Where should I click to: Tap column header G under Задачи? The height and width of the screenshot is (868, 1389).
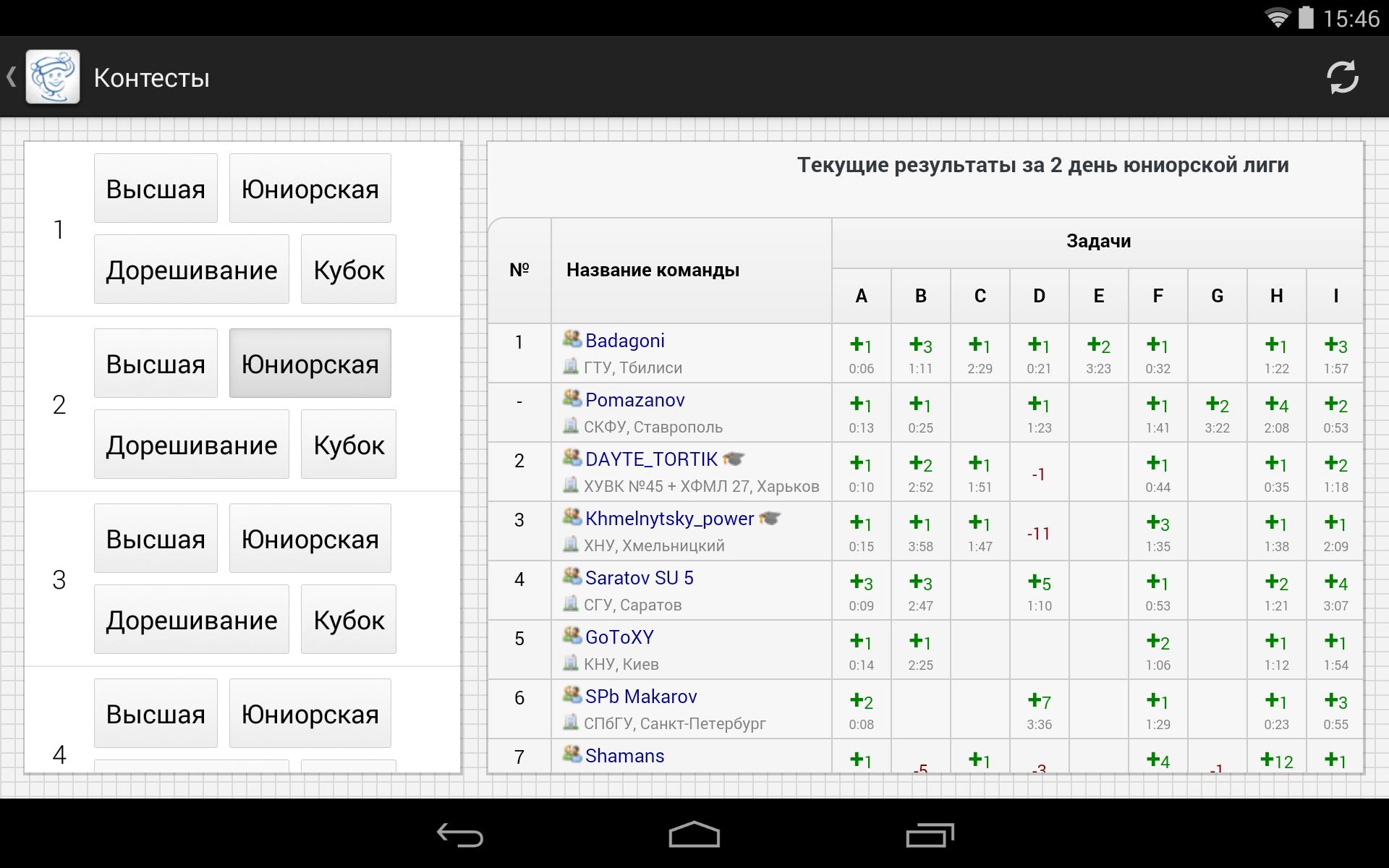coord(1217,296)
